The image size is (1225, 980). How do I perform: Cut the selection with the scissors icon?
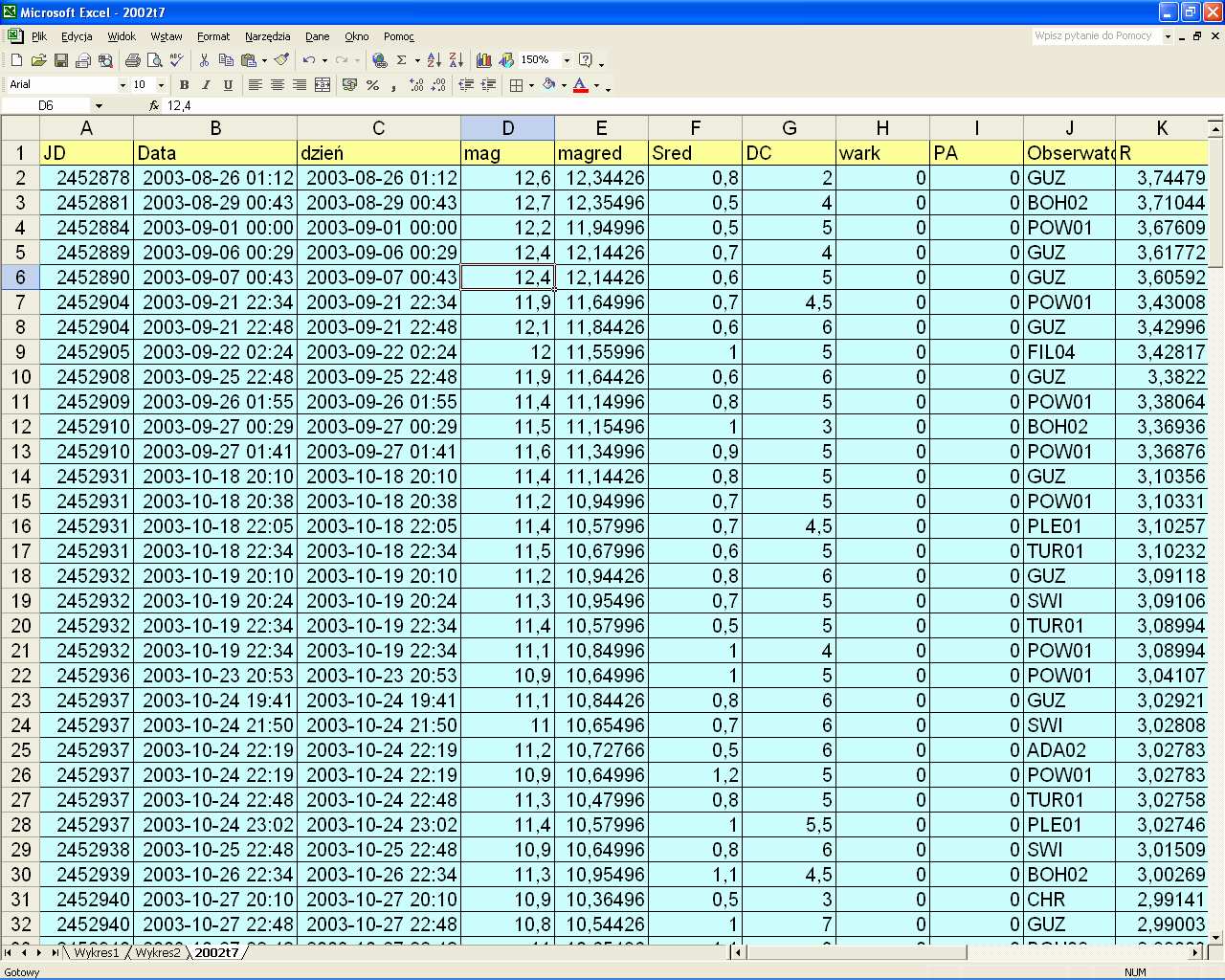[204, 60]
